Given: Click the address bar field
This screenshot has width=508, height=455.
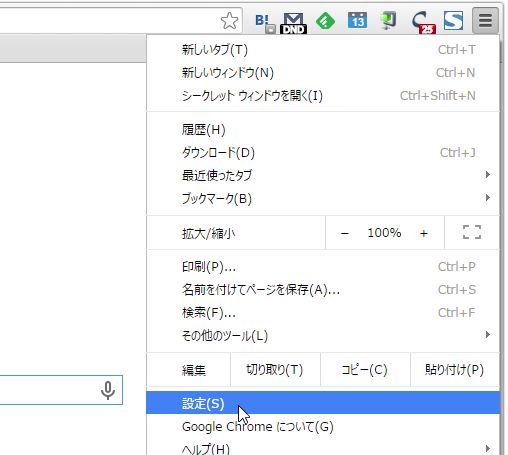Looking at the screenshot, I should pyautogui.click(x=120, y=20).
